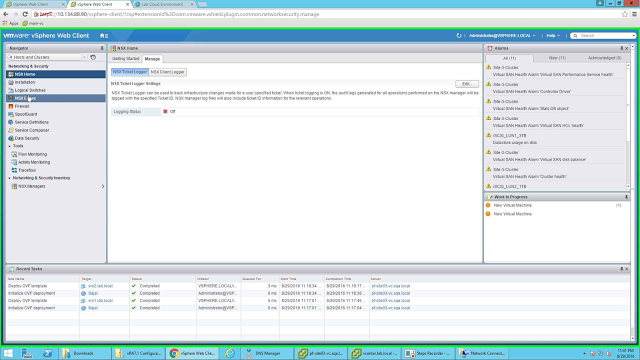Collapse Networking & Security Inventory section
Screen dimensions: 640x360
click(10, 178)
